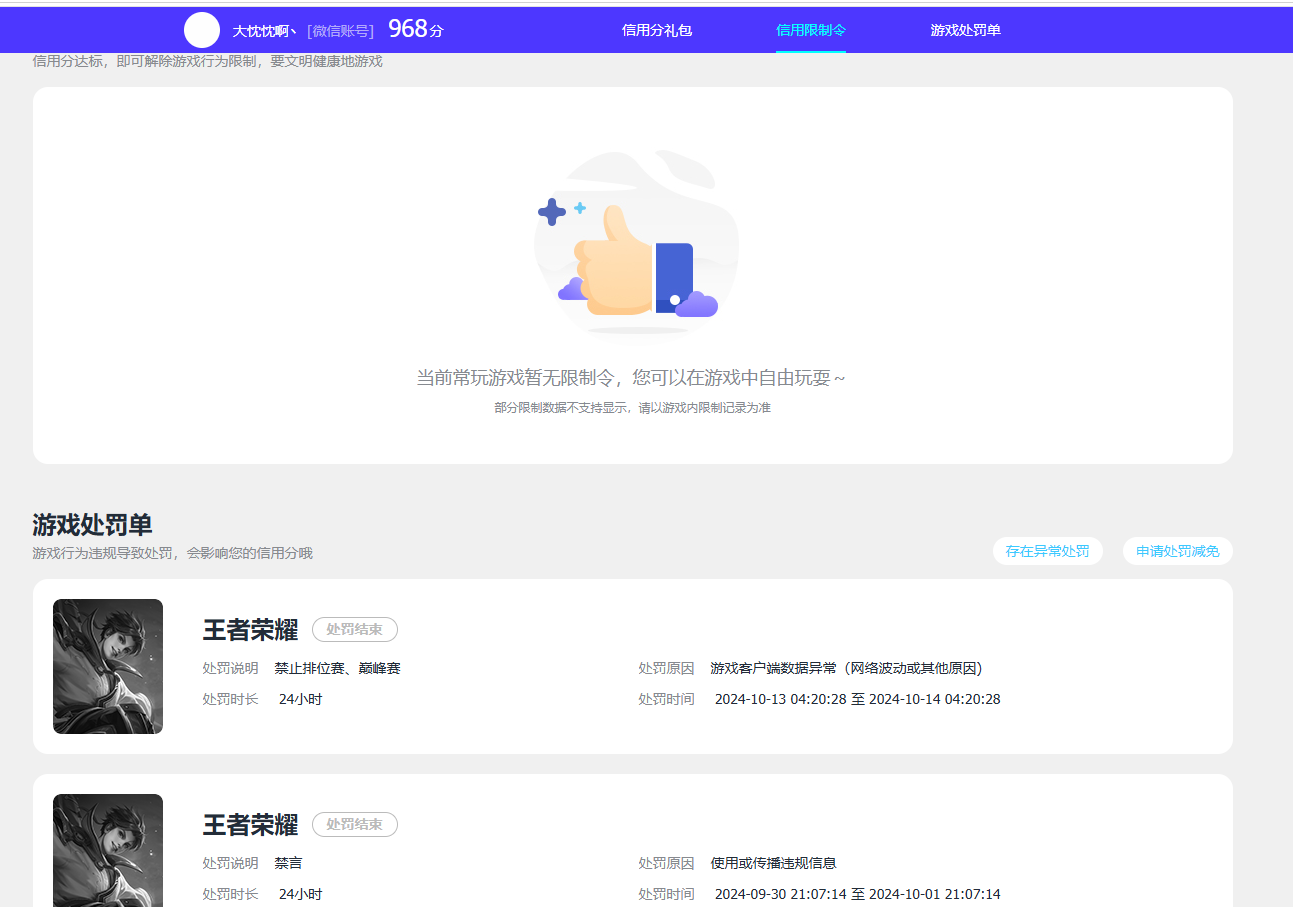
Task: Open the 信用分礼包 tab
Action: [657, 30]
